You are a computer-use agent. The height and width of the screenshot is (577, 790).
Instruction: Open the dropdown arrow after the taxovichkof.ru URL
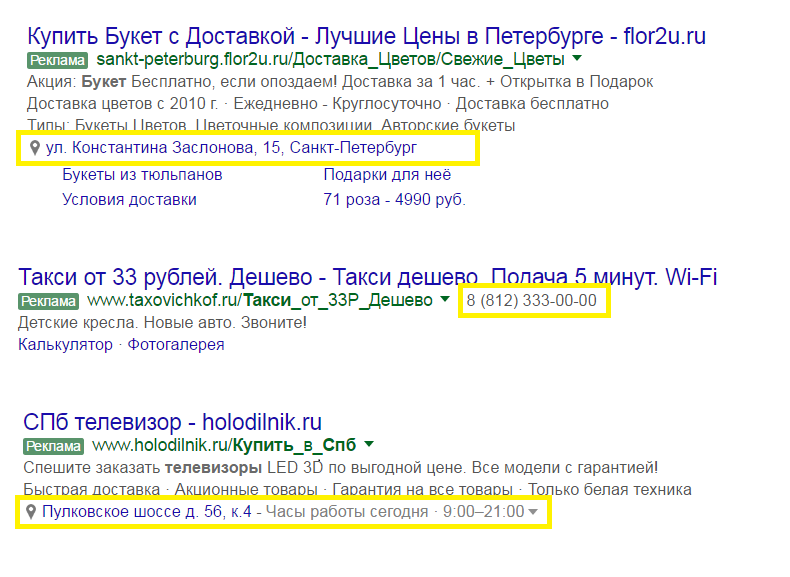coord(444,300)
